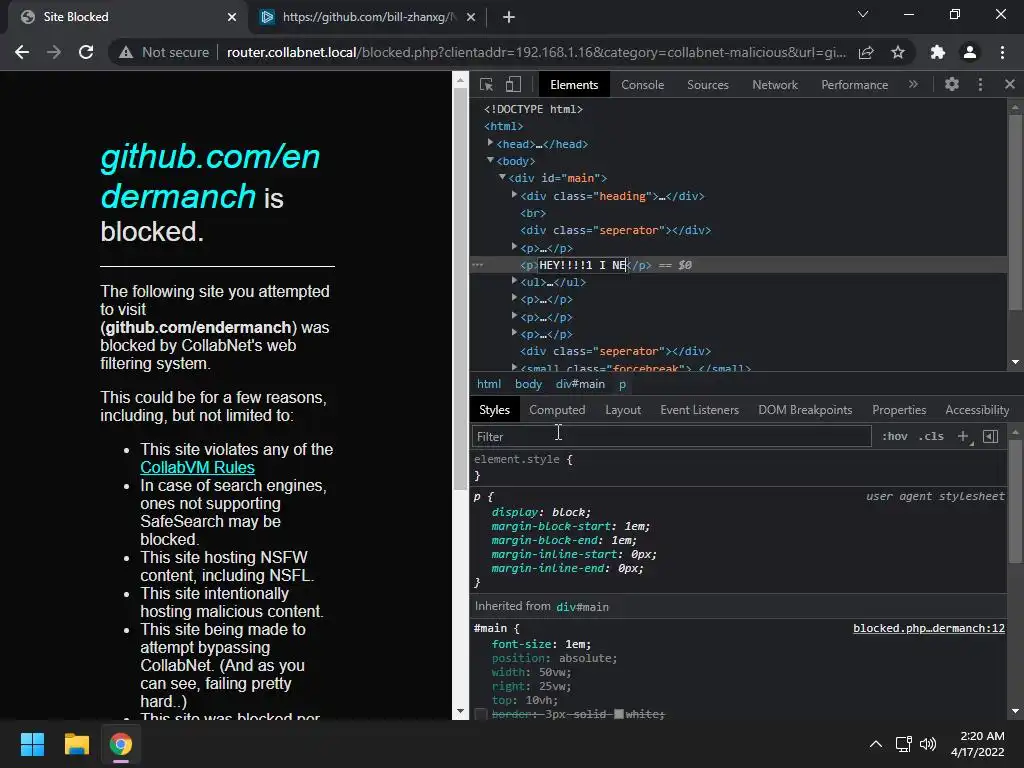Open the DOM Breakpoints sub-tab
This screenshot has width=1024, height=768.
[x=805, y=409]
